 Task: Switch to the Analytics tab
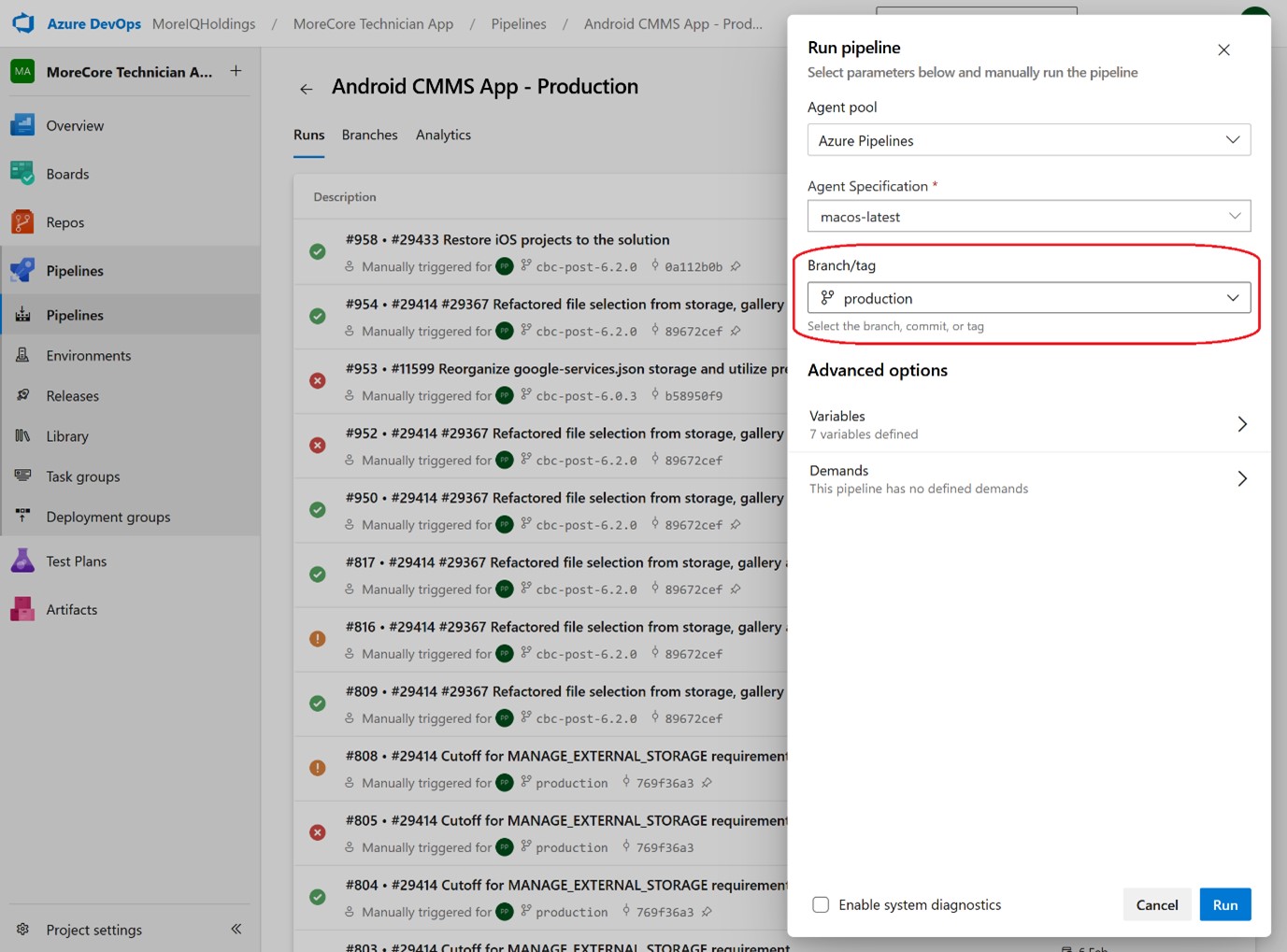coord(443,135)
